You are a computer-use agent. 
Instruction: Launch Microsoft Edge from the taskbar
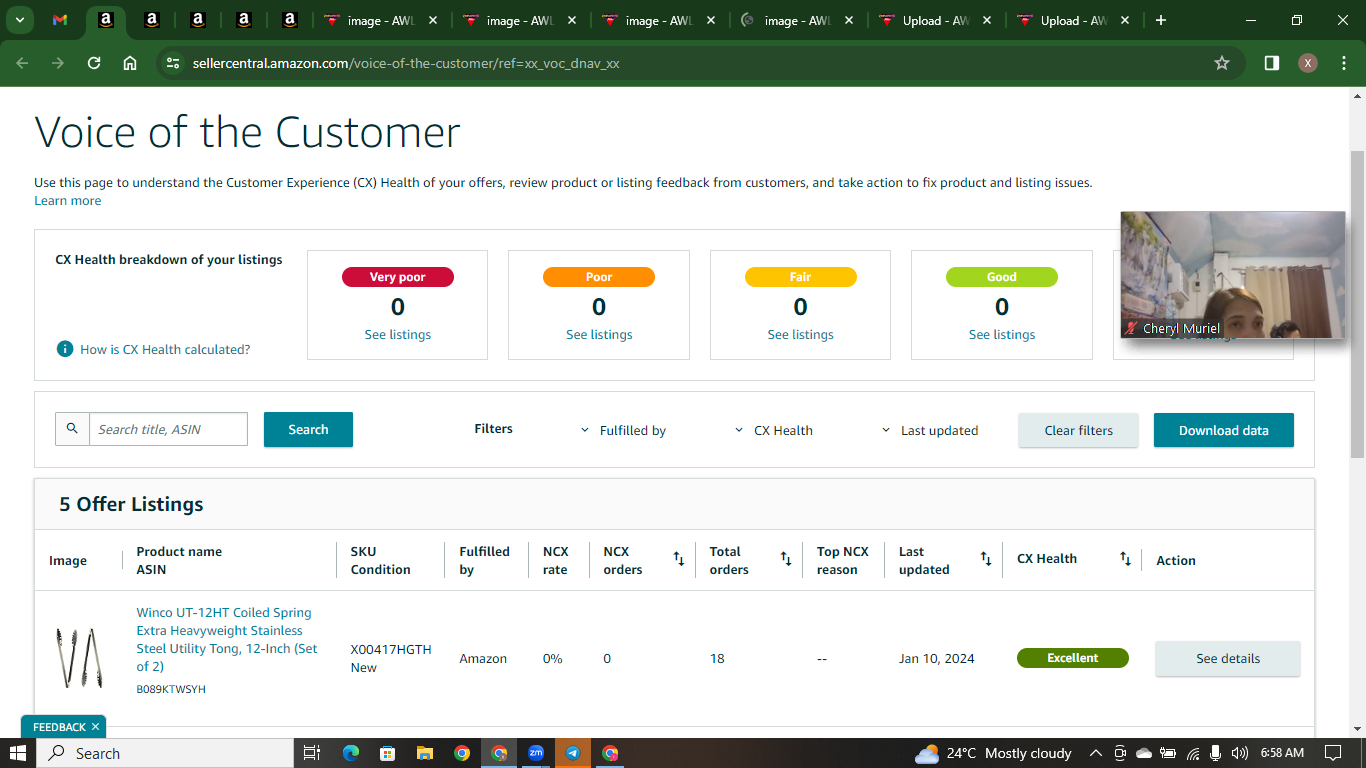tap(351, 753)
